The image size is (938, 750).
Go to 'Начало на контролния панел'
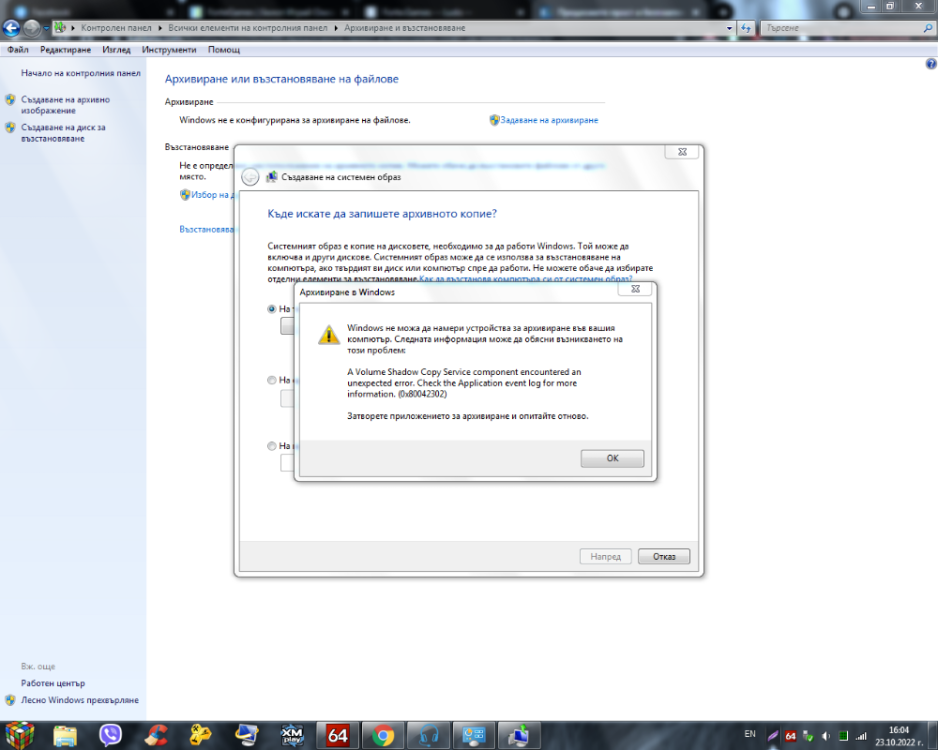pyautogui.click(x=81, y=73)
